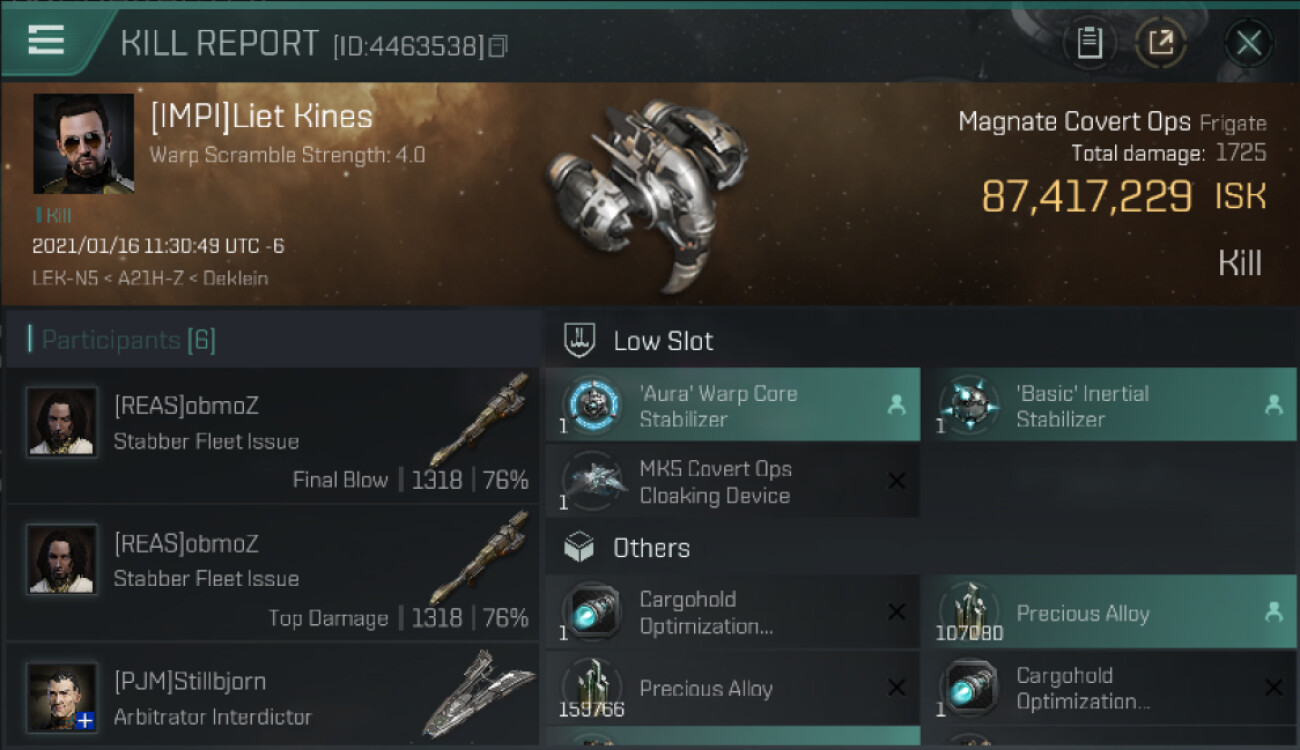This screenshot has height=750, width=1300.
Task: Inspect the Magnate Covert Ops ship image
Action: point(647,195)
